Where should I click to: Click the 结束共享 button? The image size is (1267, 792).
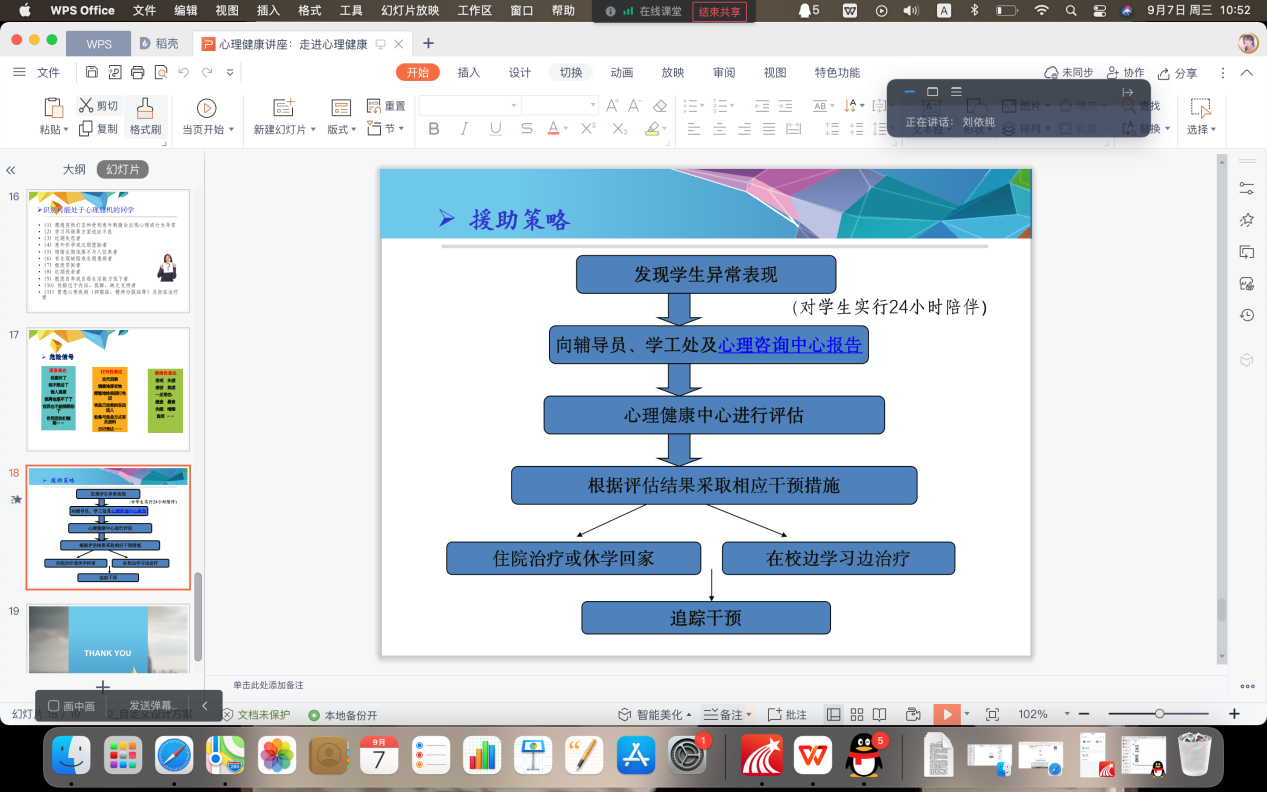pyautogui.click(x=720, y=11)
